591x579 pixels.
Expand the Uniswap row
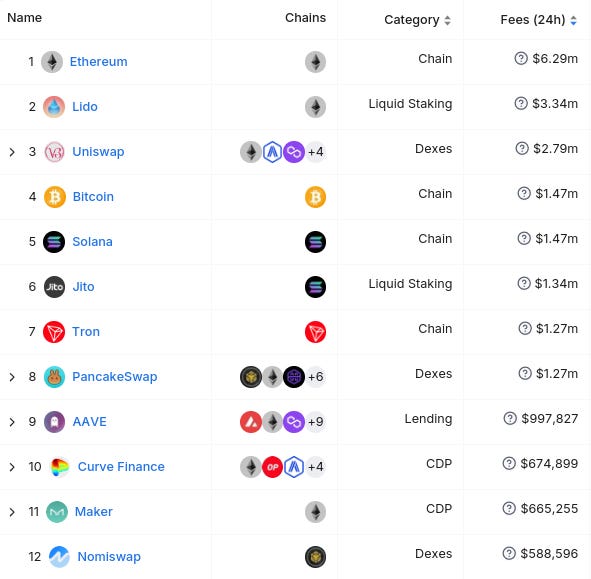pos(12,152)
